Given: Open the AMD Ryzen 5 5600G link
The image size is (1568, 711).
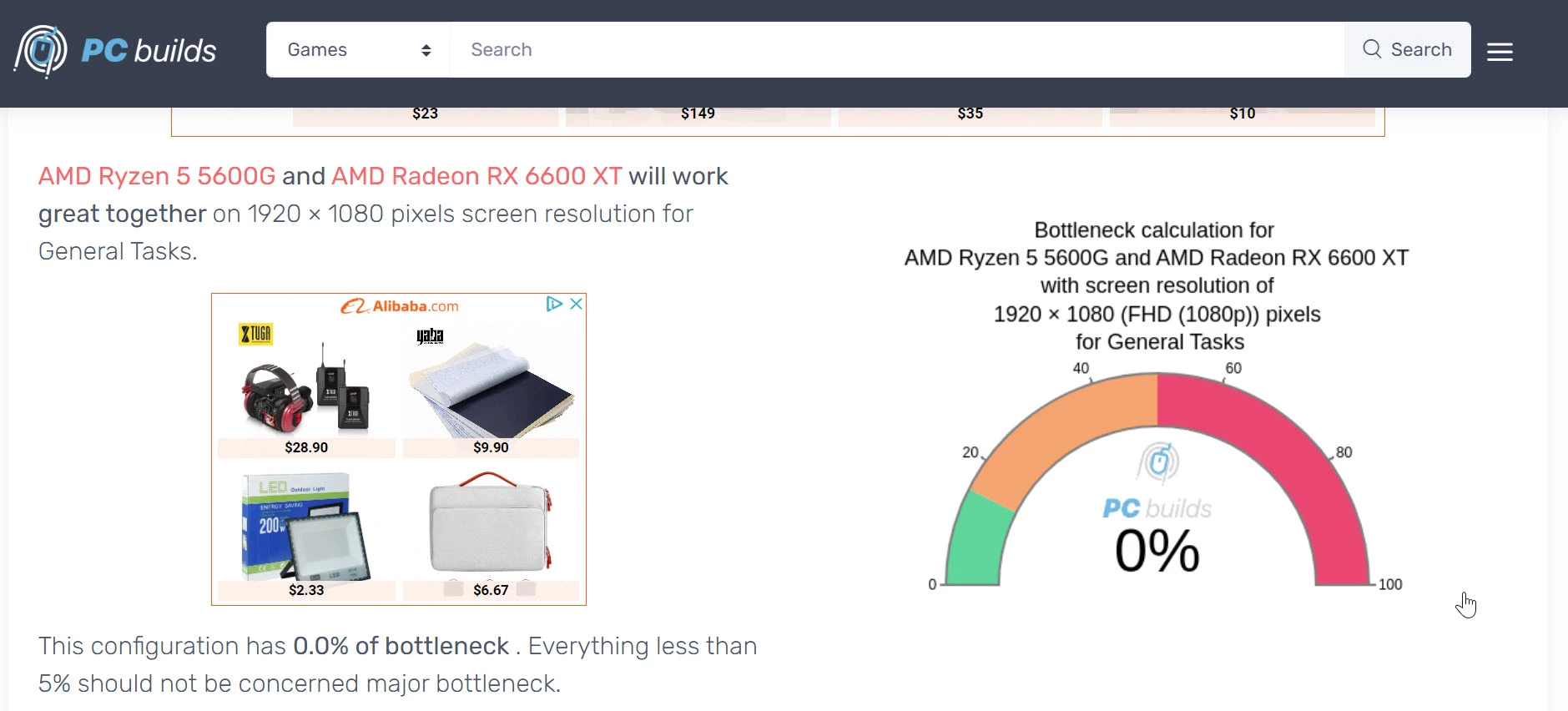Looking at the screenshot, I should 157,176.
